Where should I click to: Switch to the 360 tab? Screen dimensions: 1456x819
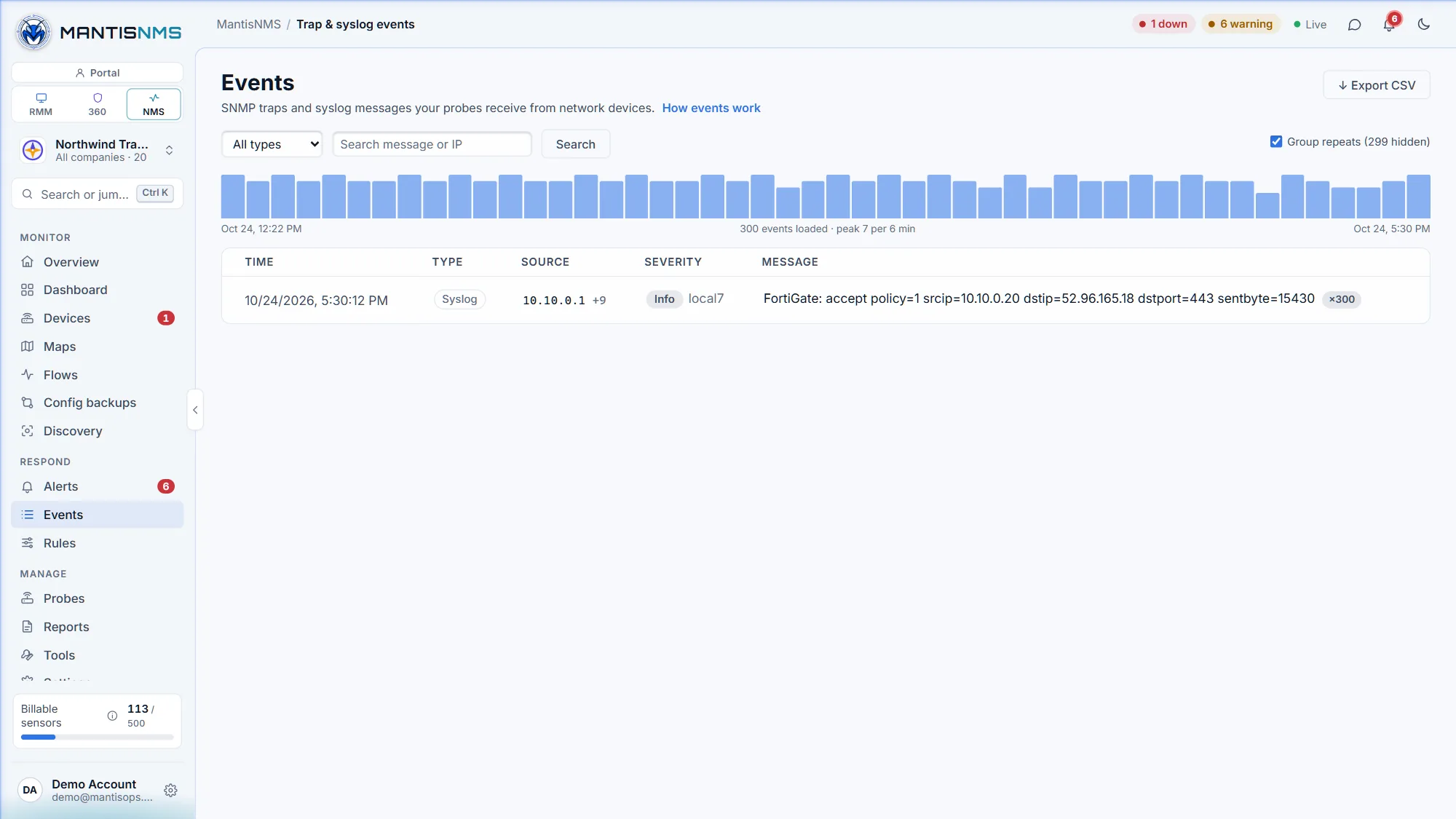pyautogui.click(x=97, y=104)
